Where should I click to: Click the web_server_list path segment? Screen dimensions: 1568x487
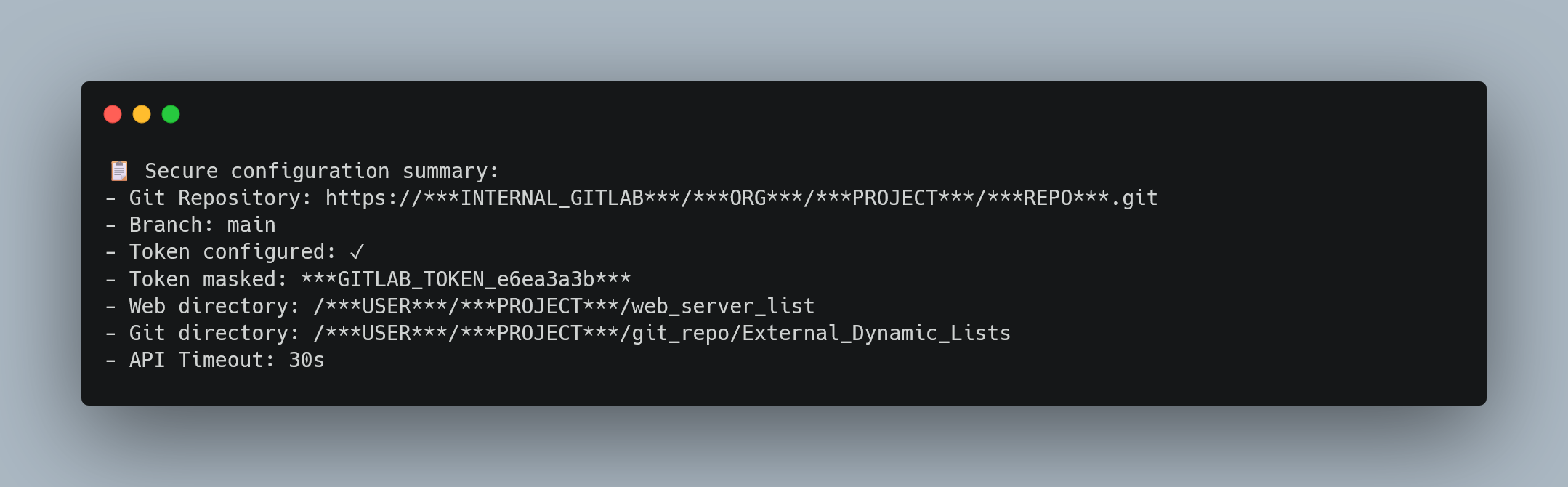[723, 307]
